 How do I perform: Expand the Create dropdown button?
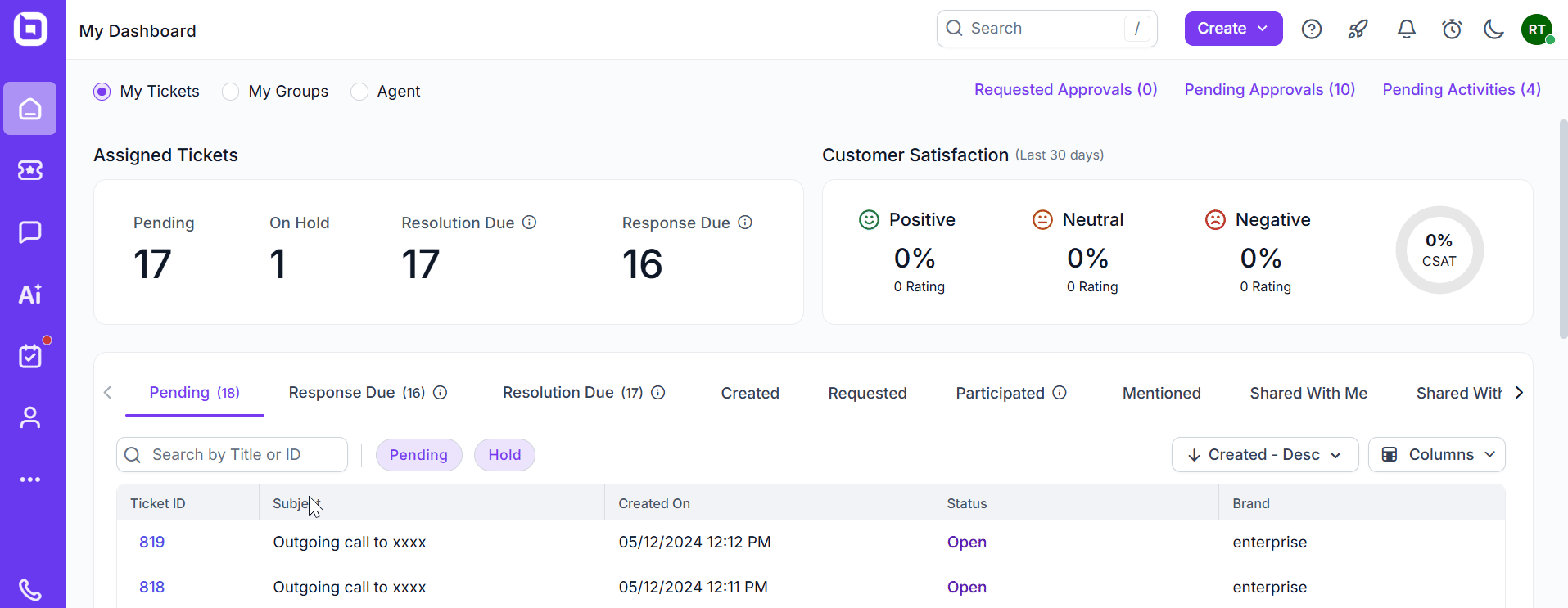[x=1233, y=29]
